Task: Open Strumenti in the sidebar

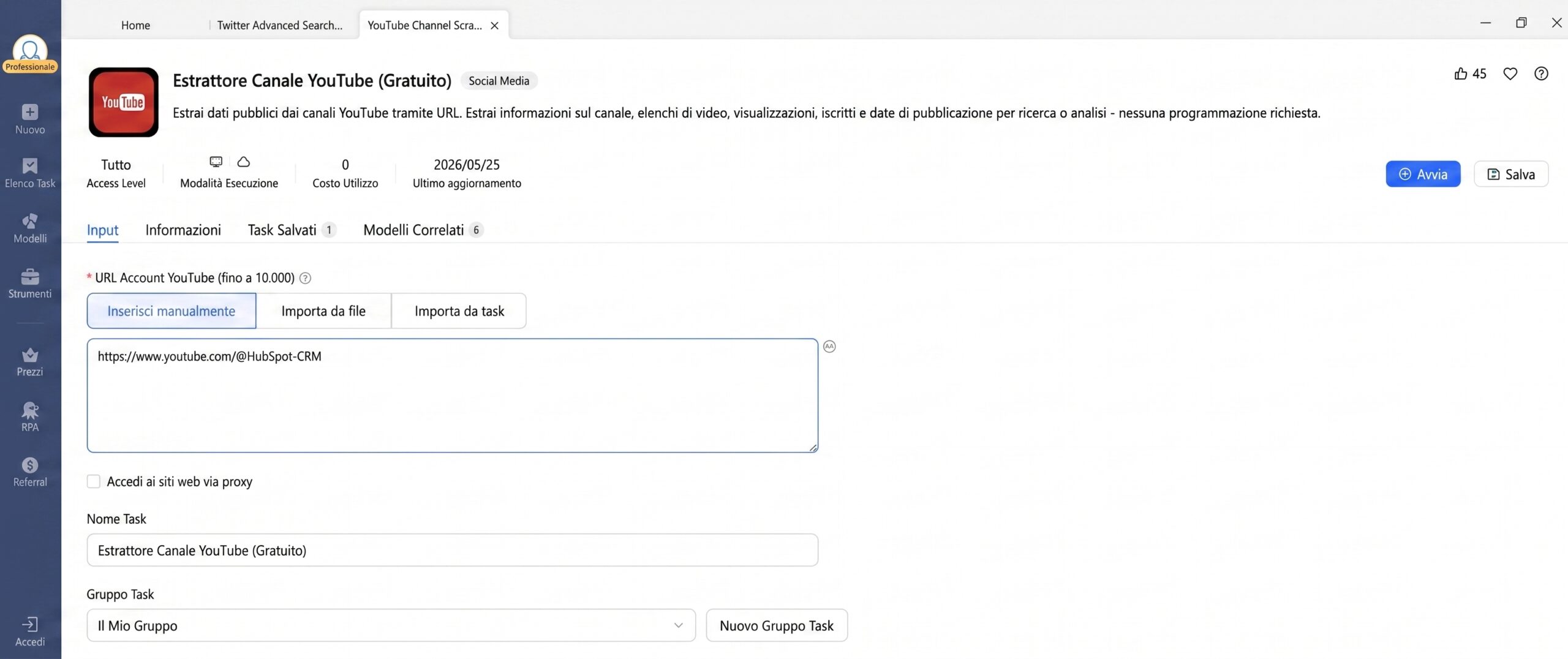Action: point(29,284)
